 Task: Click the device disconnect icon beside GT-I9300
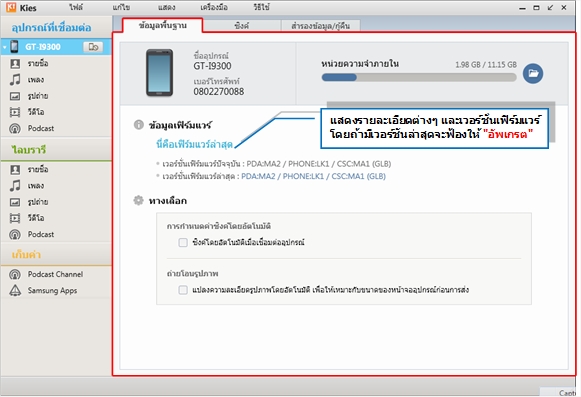coord(93,47)
